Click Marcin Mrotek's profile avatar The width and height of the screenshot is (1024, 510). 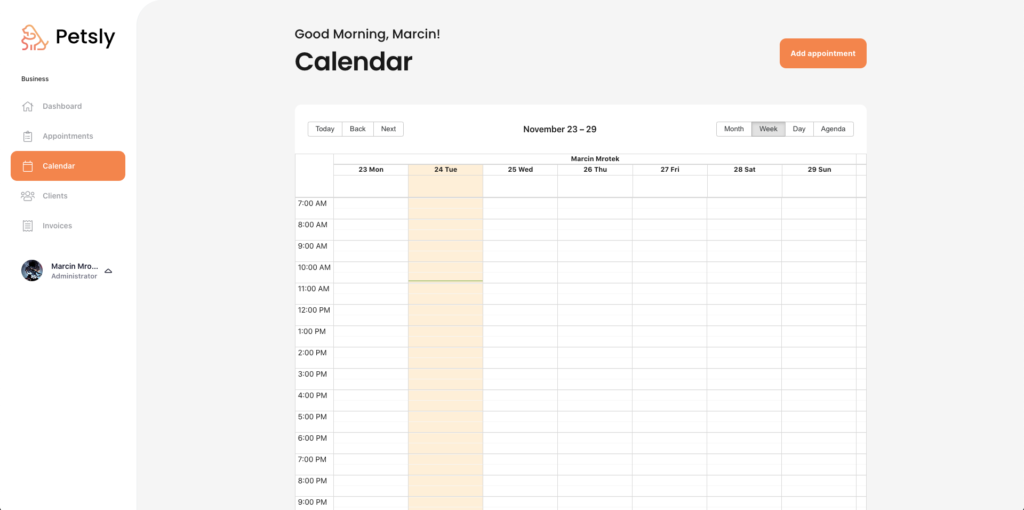click(x=32, y=270)
